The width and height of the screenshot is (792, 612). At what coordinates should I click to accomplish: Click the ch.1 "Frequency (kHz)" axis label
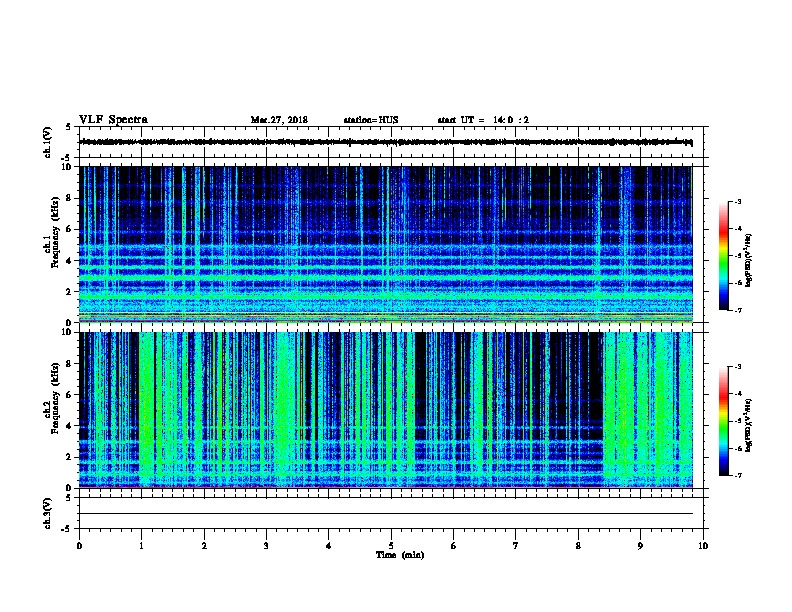point(55,232)
